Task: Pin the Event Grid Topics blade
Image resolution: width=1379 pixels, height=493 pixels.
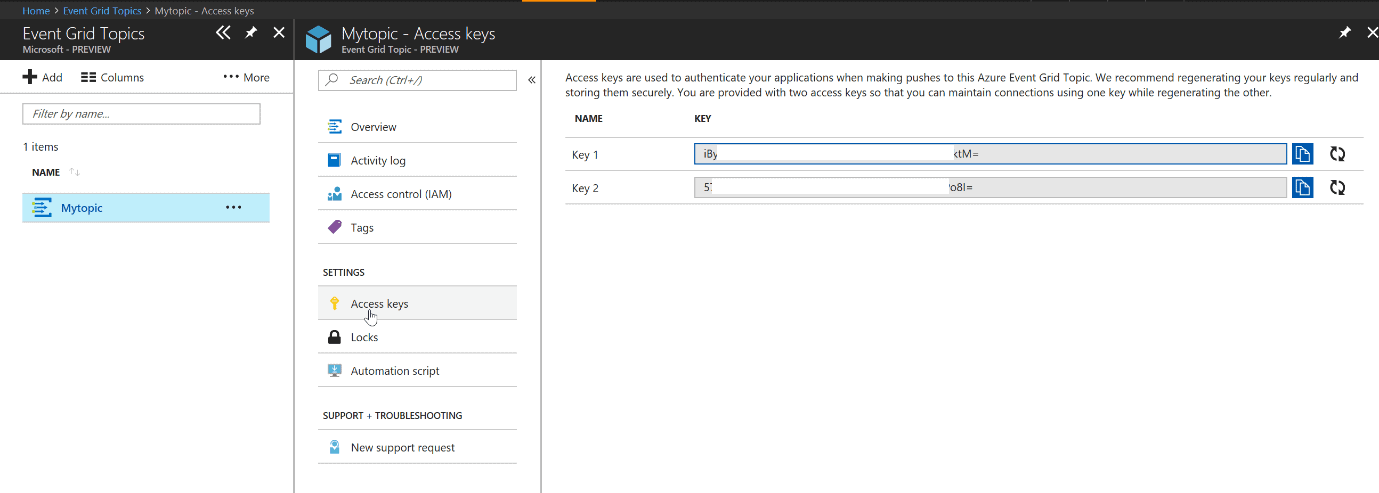Action: [251, 33]
